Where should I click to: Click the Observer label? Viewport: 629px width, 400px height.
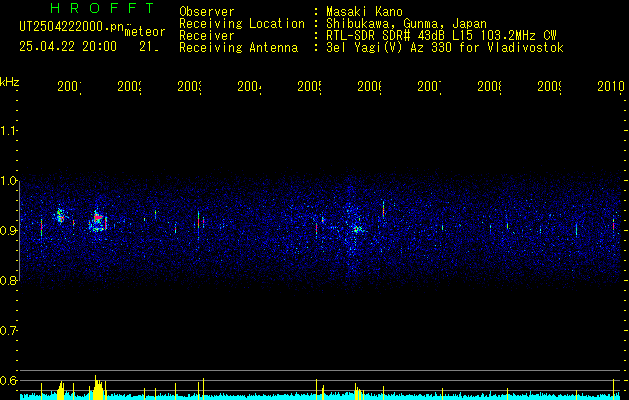(207, 11)
